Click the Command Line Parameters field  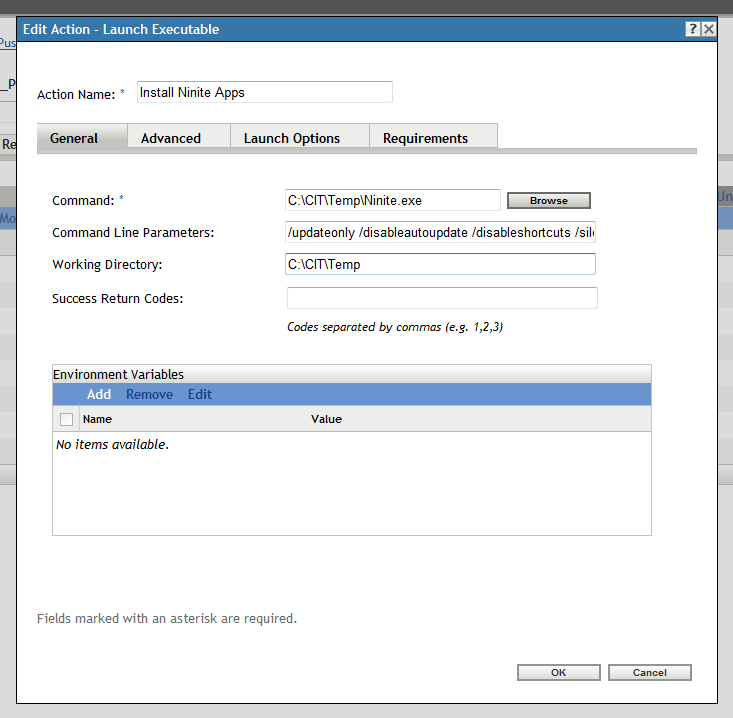[440, 233]
